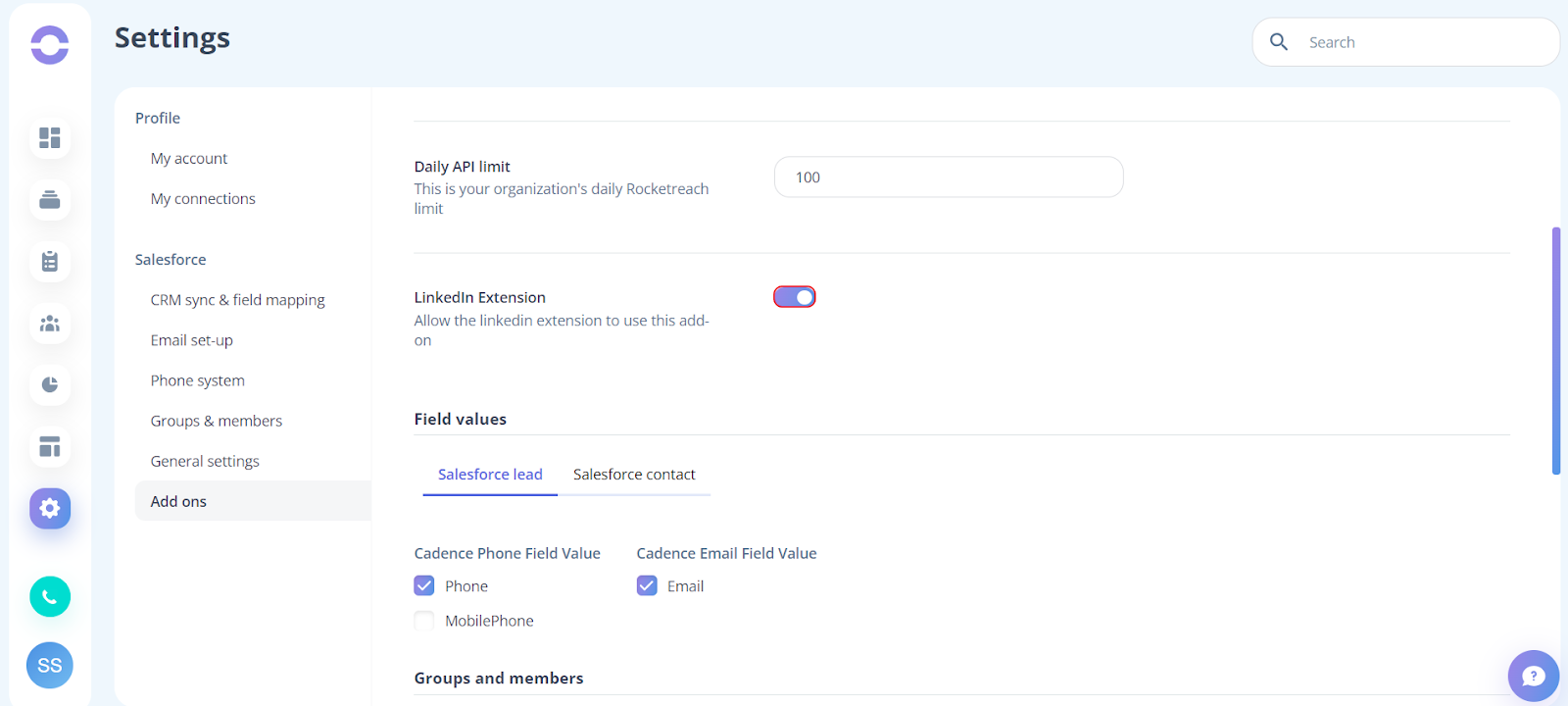Open Email set-up settings
Viewport: 1568px width, 706px height.
[x=192, y=340]
